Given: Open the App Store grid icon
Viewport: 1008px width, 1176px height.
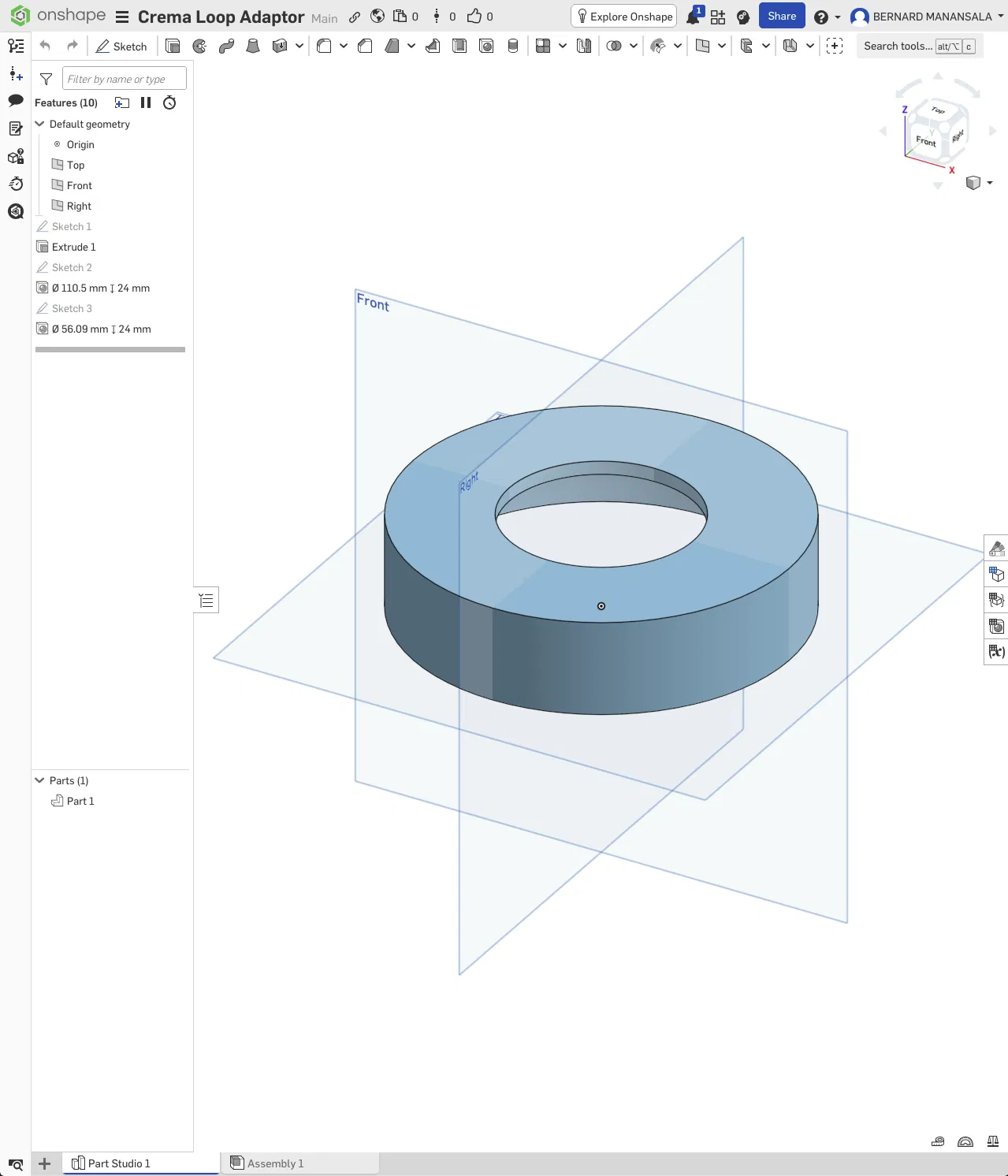Looking at the screenshot, I should (x=718, y=17).
